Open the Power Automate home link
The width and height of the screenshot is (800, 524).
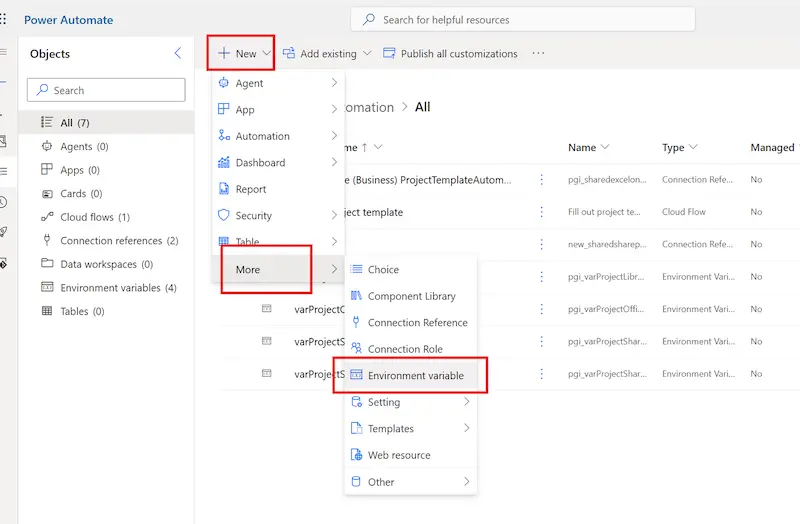click(68, 20)
